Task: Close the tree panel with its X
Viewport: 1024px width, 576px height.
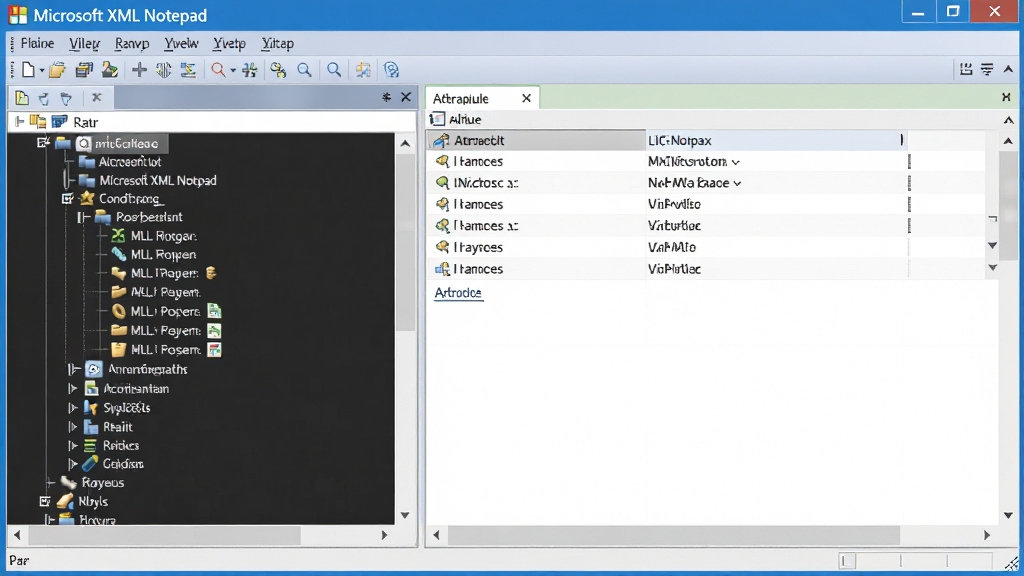Action: tap(406, 97)
